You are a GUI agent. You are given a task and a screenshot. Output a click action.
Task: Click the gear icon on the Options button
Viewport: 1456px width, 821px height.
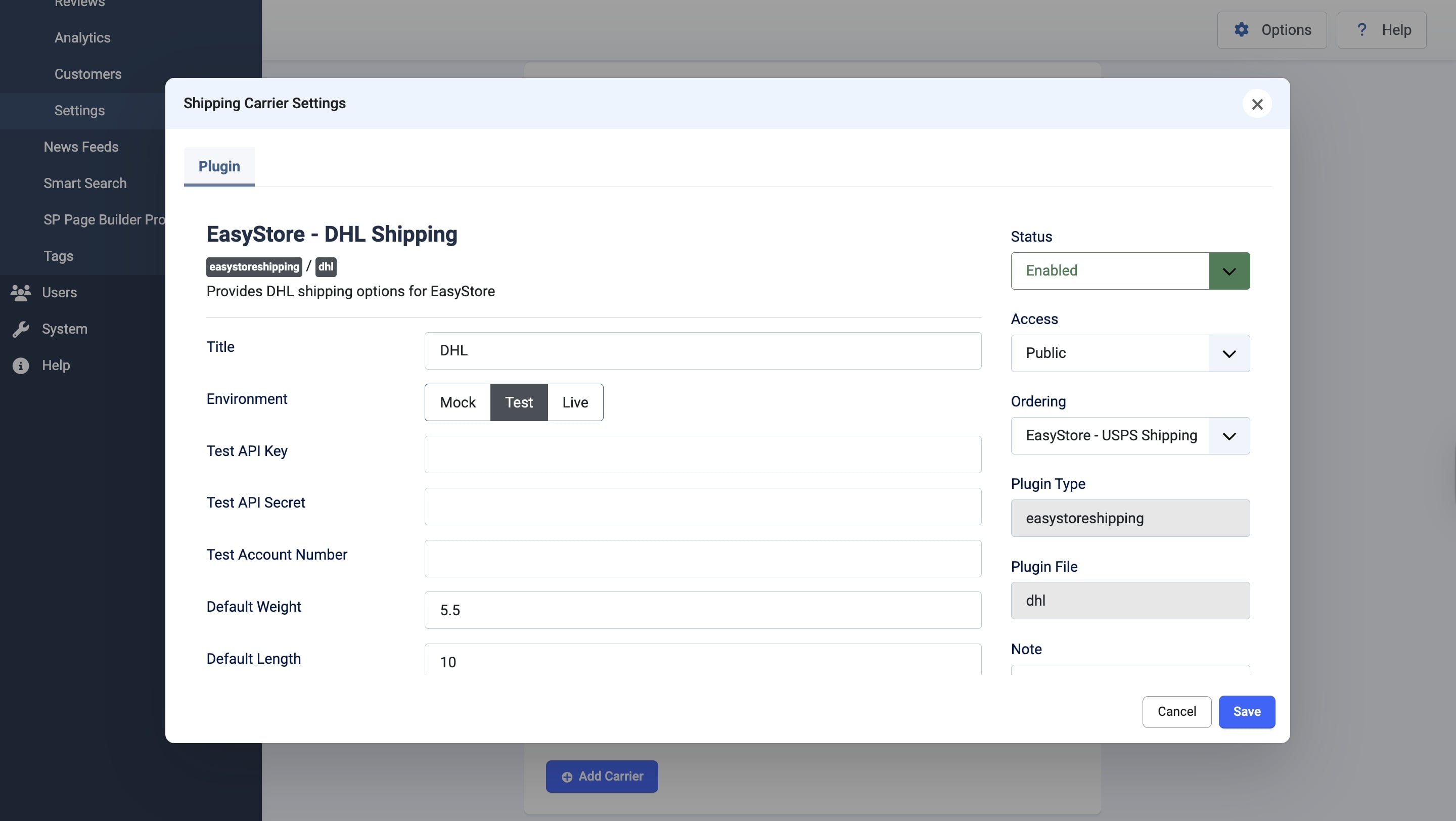click(1241, 29)
